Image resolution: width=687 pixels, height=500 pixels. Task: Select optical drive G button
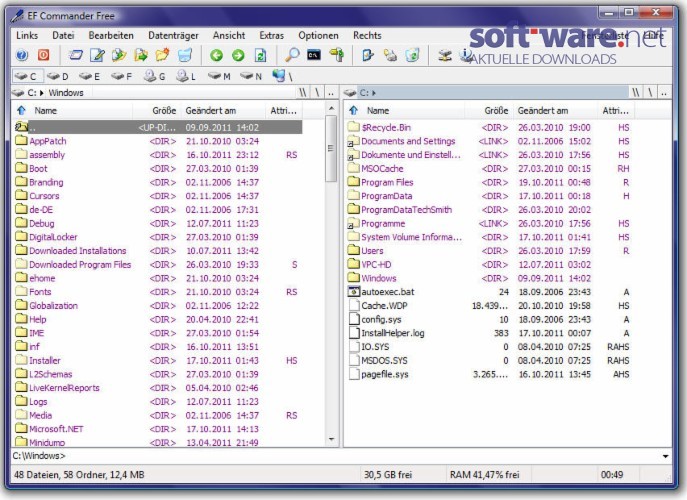(155, 77)
